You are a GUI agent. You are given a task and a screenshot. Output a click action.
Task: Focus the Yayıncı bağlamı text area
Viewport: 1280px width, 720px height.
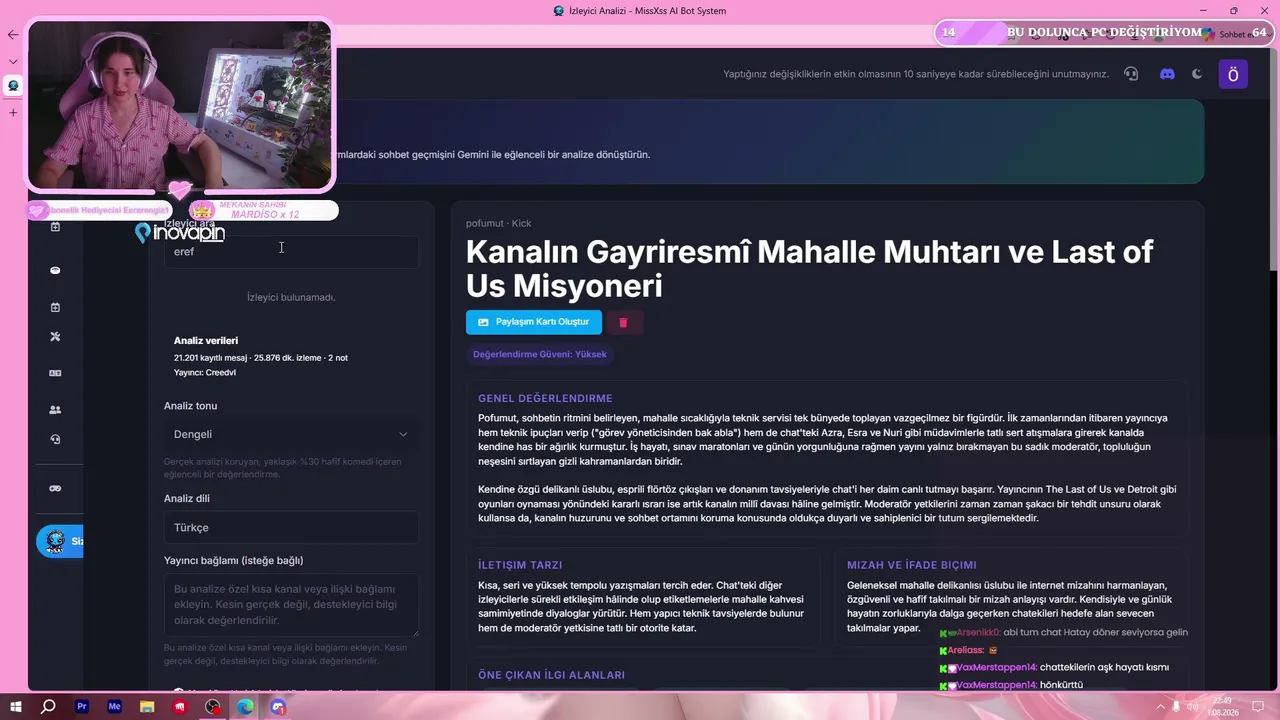pyautogui.click(x=291, y=605)
